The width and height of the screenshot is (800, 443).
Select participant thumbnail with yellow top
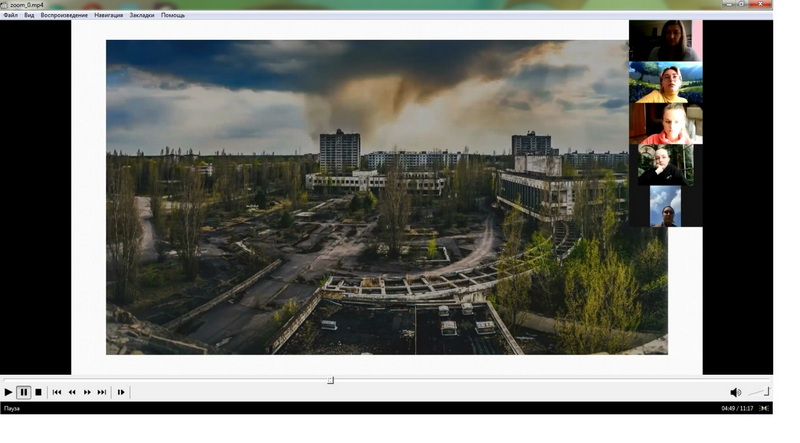(x=665, y=82)
